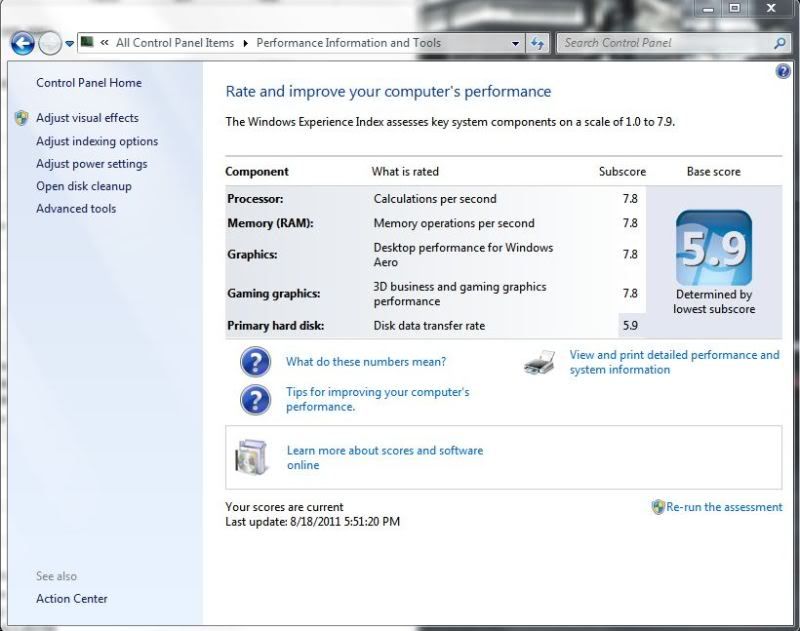
Task: Click the Subscore column header
Action: (x=622, y=171)
